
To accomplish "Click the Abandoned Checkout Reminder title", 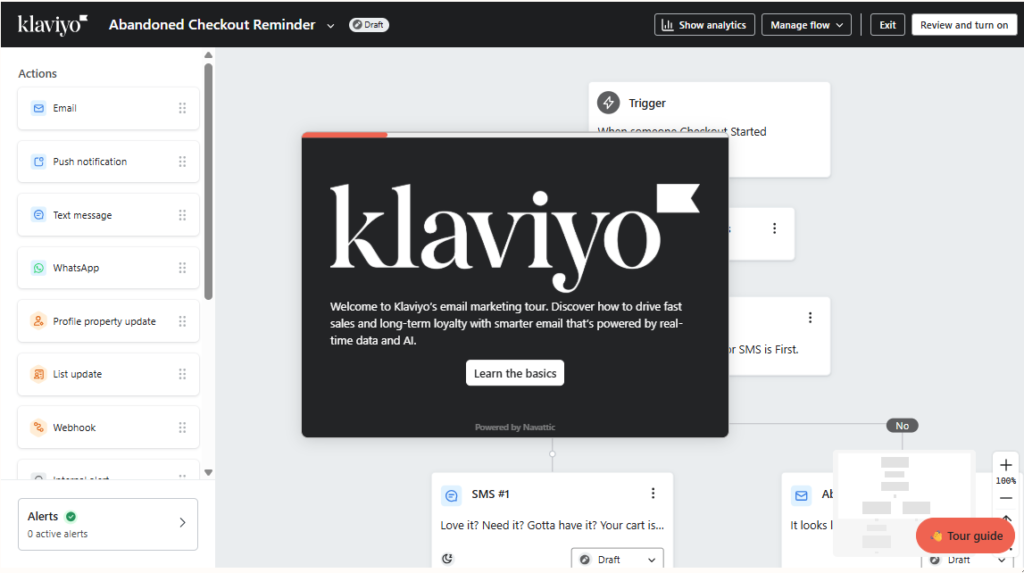I will click(x=212, y=25).
